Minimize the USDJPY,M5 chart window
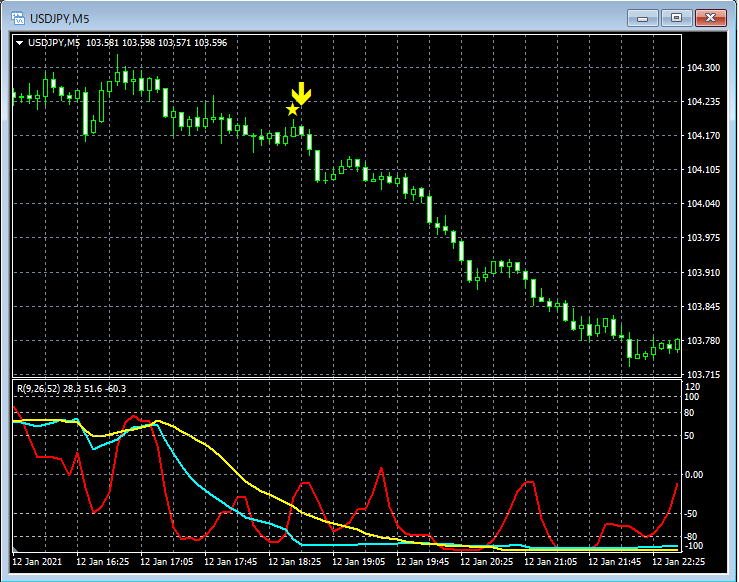The height and width of the screenshot is (582, 739). pyautogui.click(x=642, y=18)
